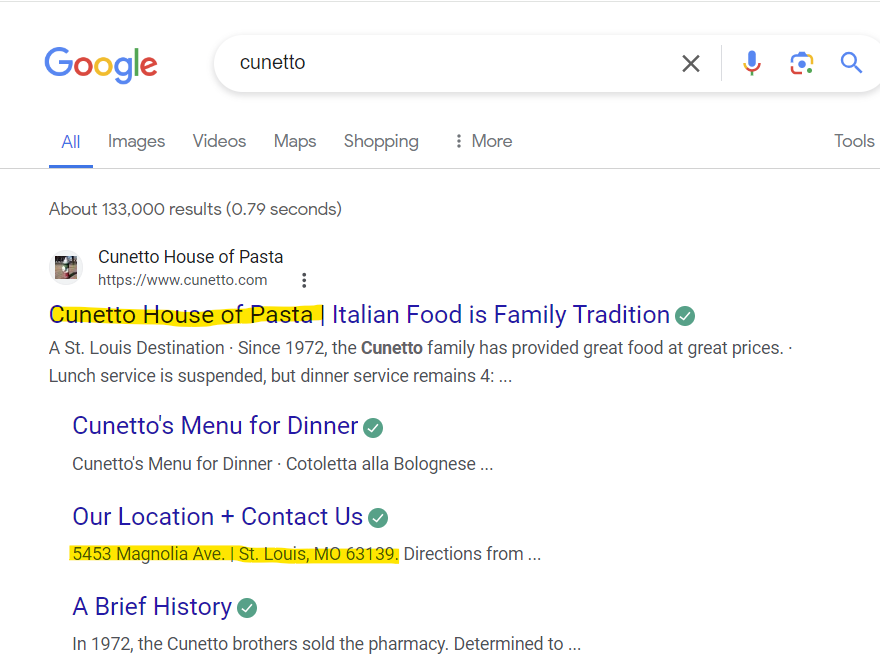Select the Videos tab
The width and height of the screenshot is (880, 662).
tap(219, 141)
